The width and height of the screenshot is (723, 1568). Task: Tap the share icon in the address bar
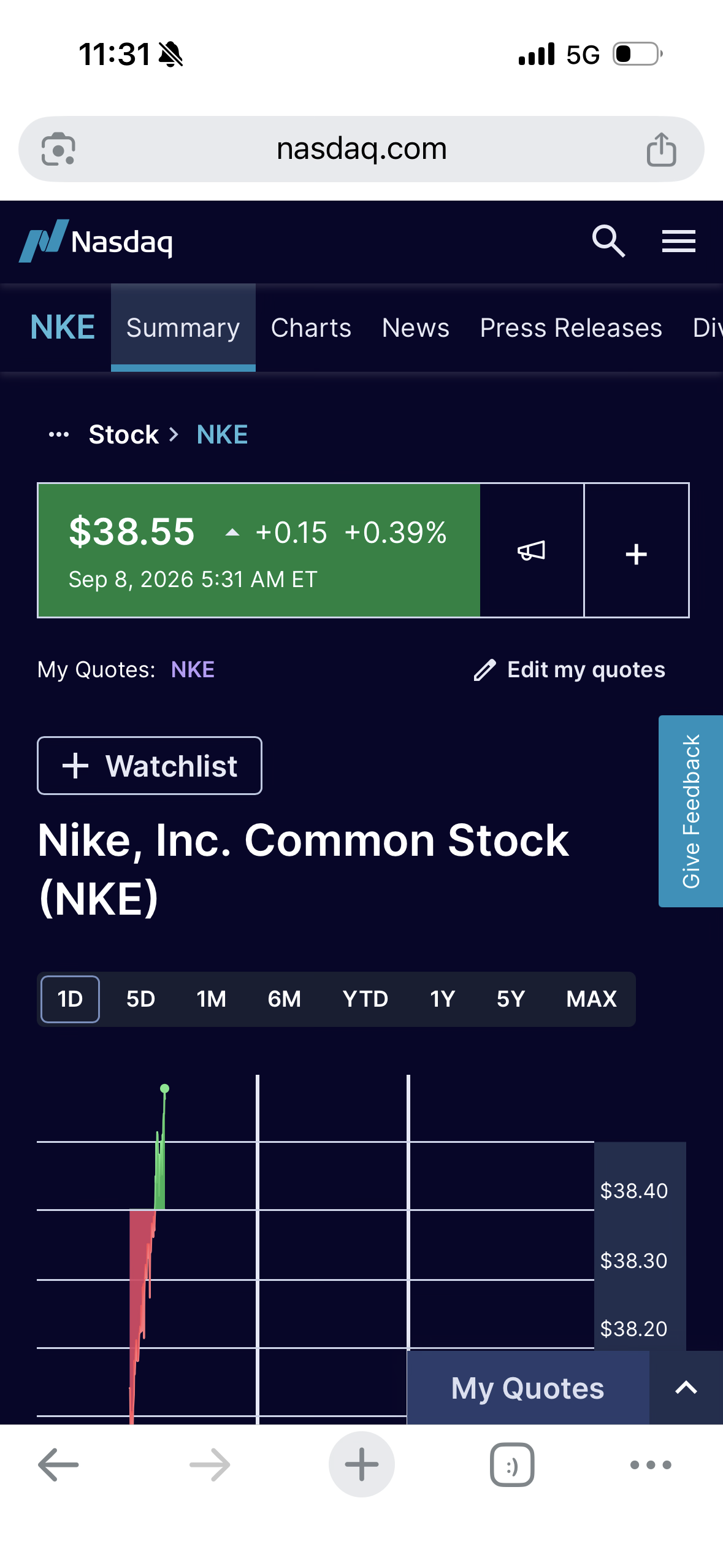pyautogui.click(x=661, y=149)
